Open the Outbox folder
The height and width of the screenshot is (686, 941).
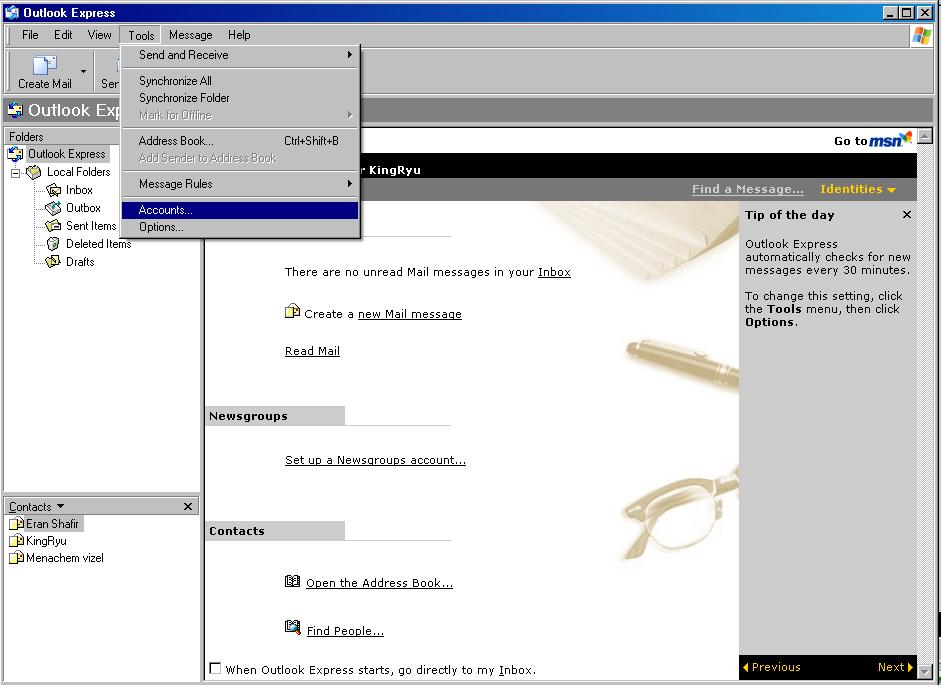(x=83, y=208)
